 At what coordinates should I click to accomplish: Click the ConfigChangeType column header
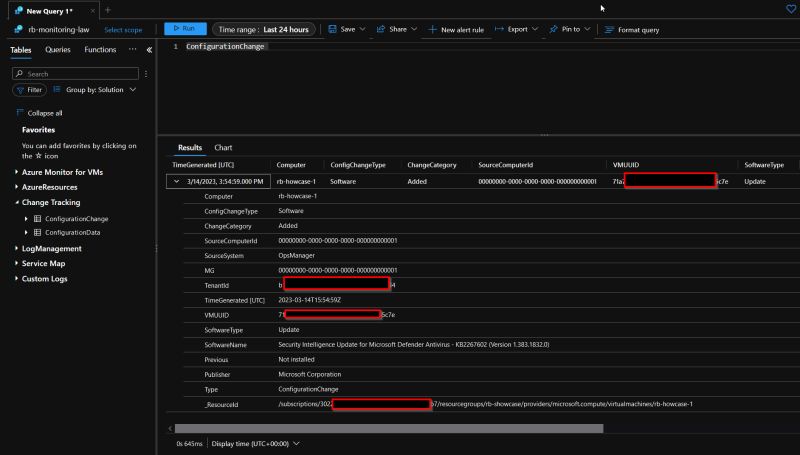358,165
